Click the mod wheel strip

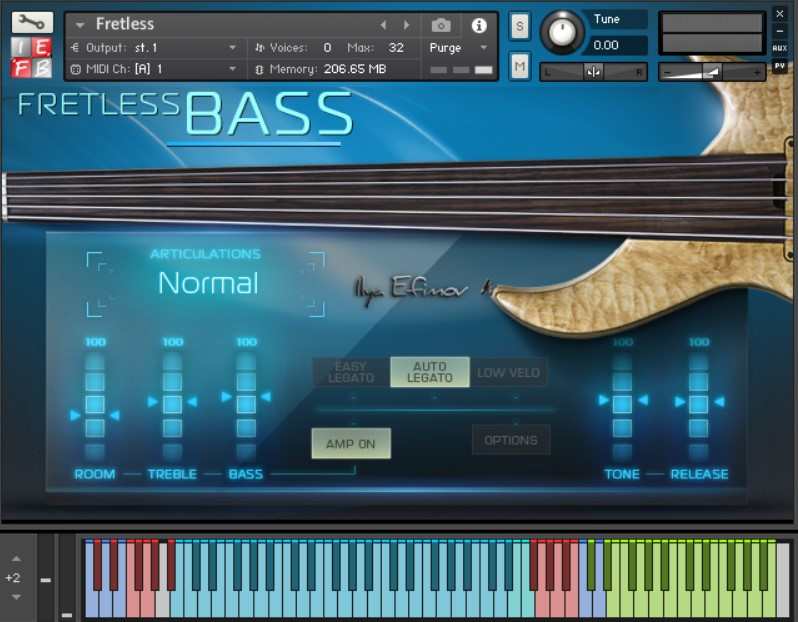coord(67,577)
